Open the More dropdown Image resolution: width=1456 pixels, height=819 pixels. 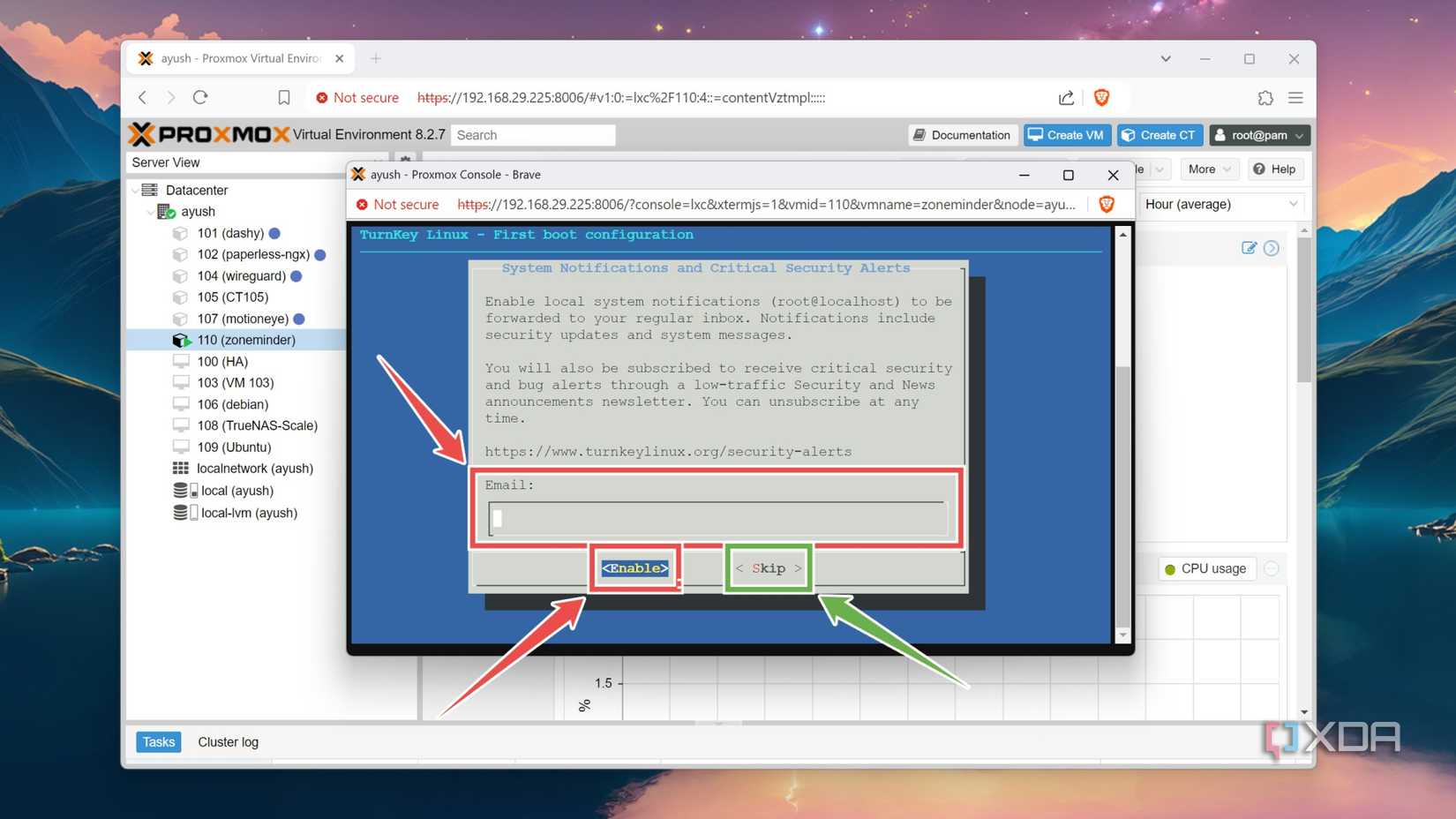tap(1208, 169)
